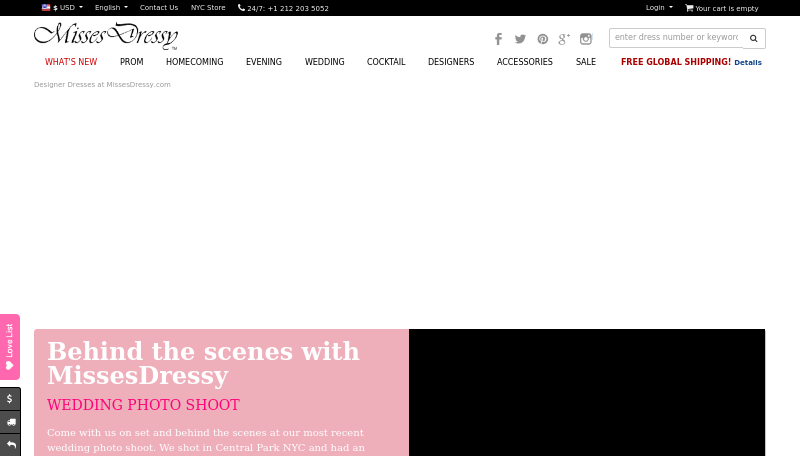800x456 pixels.
Task: Click the Wedding Photo Shoot subtitle
Action: point(143,404)
